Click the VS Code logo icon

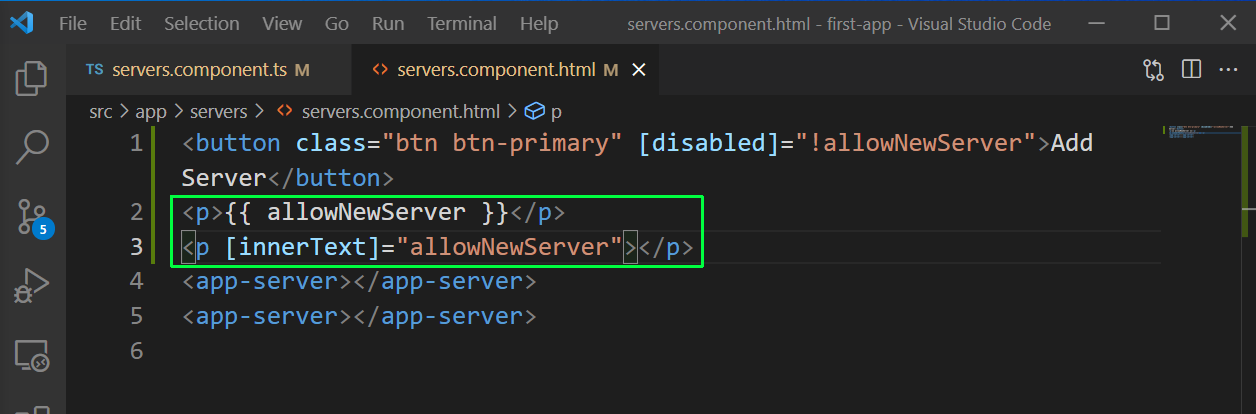point(22,23)
